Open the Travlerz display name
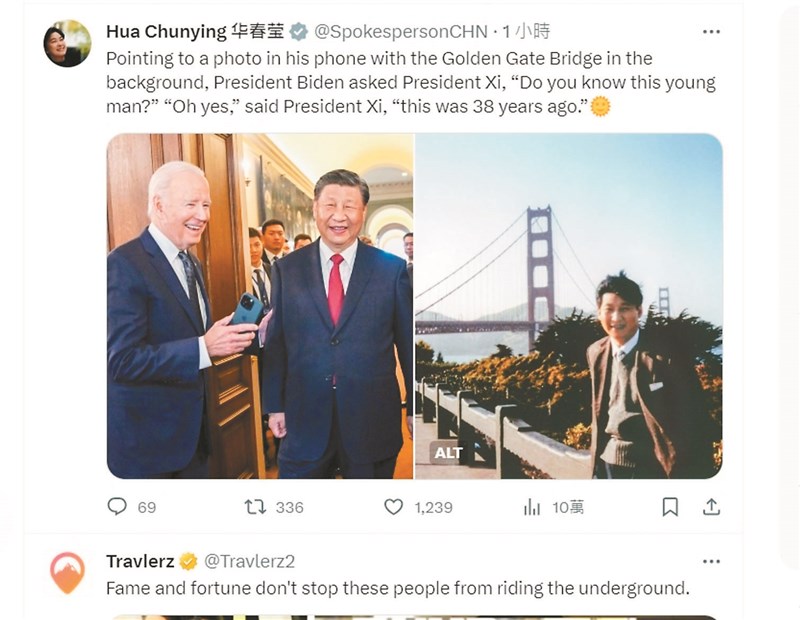Image resolution: width=800 pixels, height=620 pixels. pos(140,561)
